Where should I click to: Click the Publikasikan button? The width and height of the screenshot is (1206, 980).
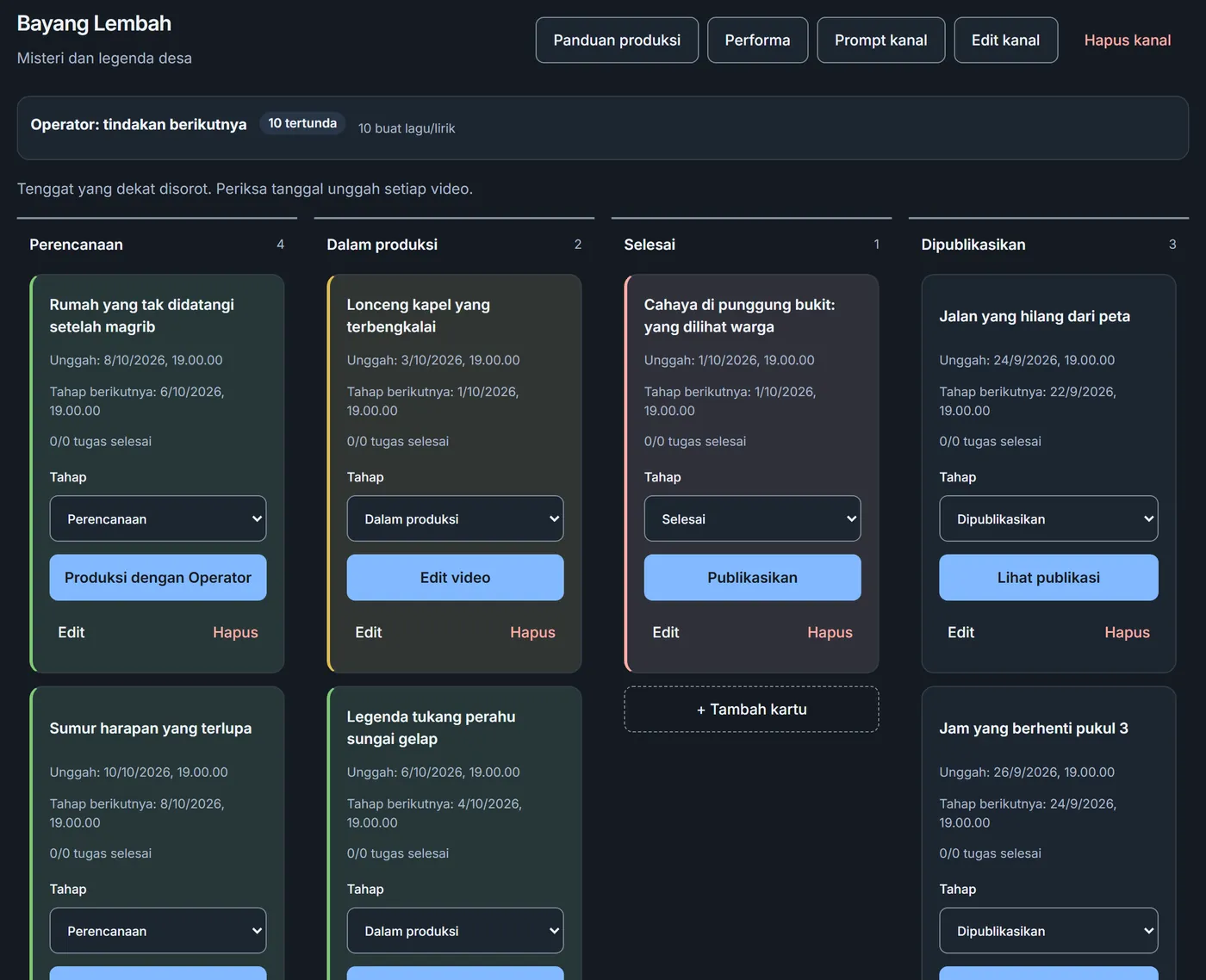(x=752, y=578)
